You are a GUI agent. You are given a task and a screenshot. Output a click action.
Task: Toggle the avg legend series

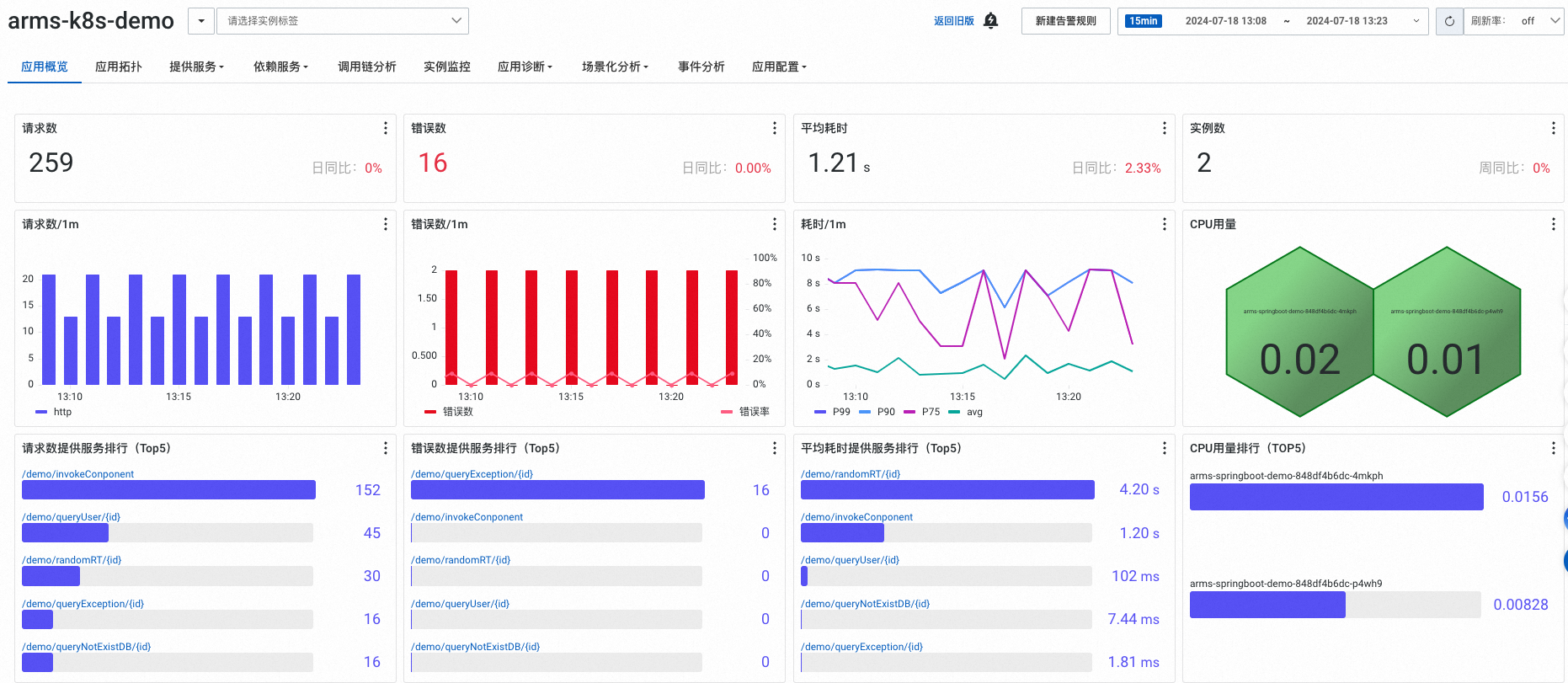pos(966,412)
